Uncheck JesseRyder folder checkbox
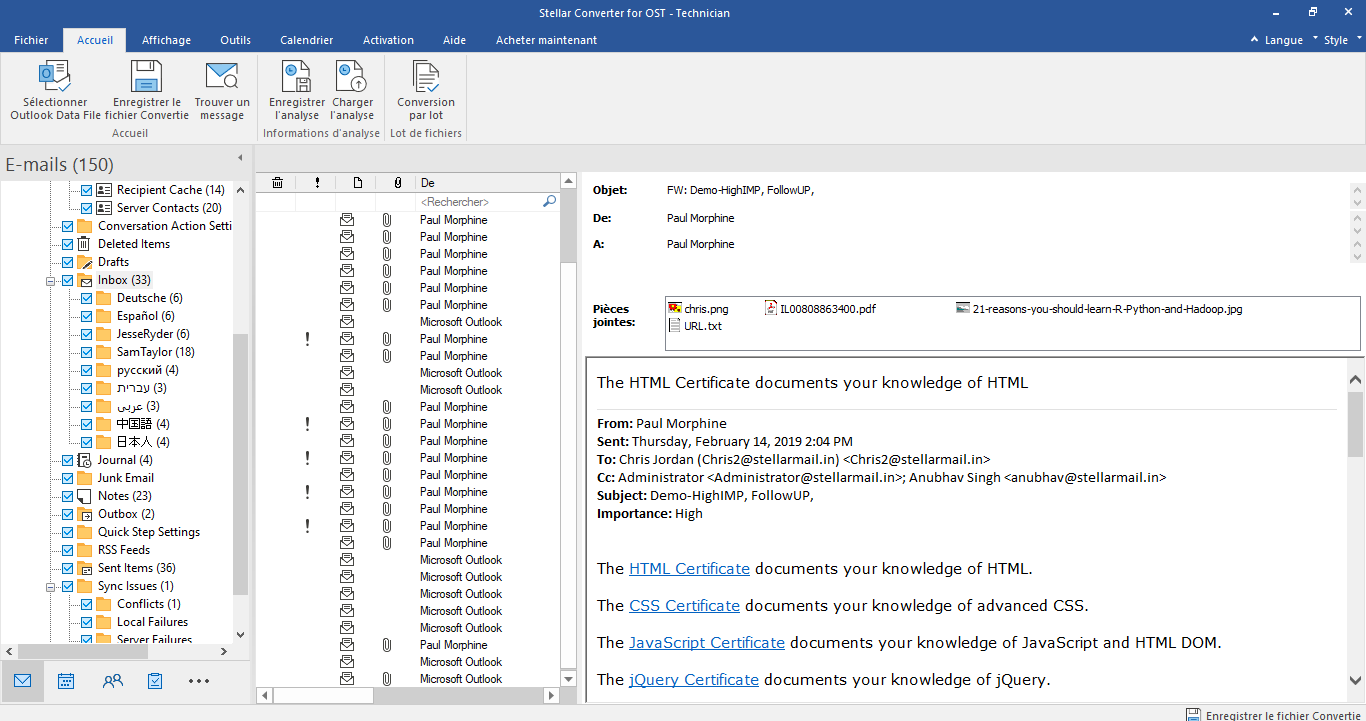This screenshot has width=1366, height=721. click(86, 334)
